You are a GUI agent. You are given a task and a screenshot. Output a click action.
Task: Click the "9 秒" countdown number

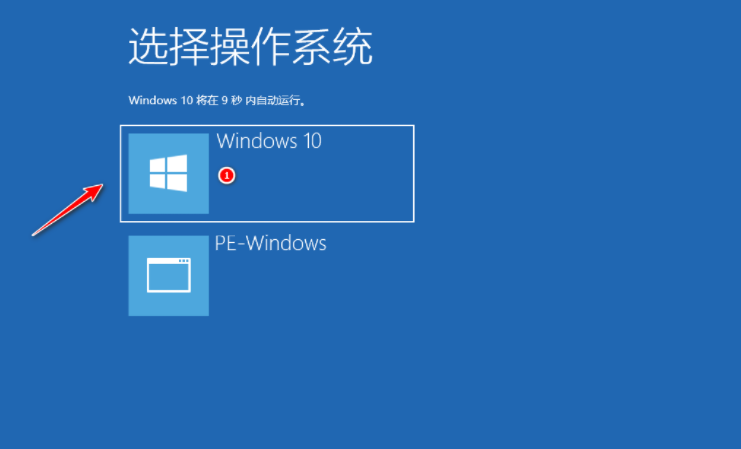(x=232, y=100)
